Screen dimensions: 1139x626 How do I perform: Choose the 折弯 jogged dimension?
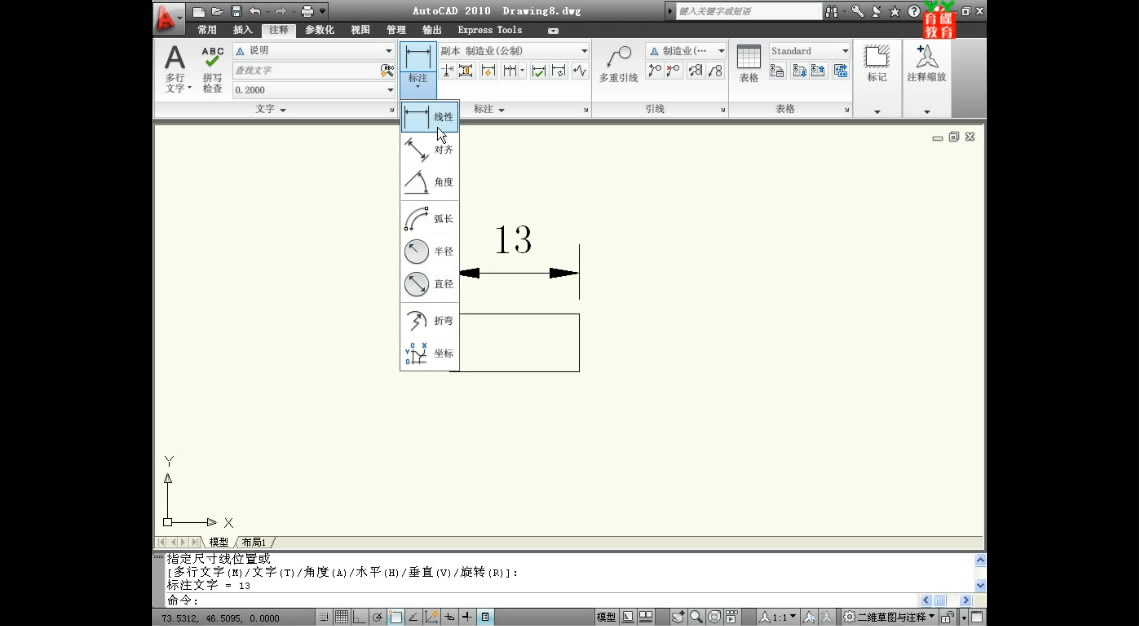click(x=429, y=320)
